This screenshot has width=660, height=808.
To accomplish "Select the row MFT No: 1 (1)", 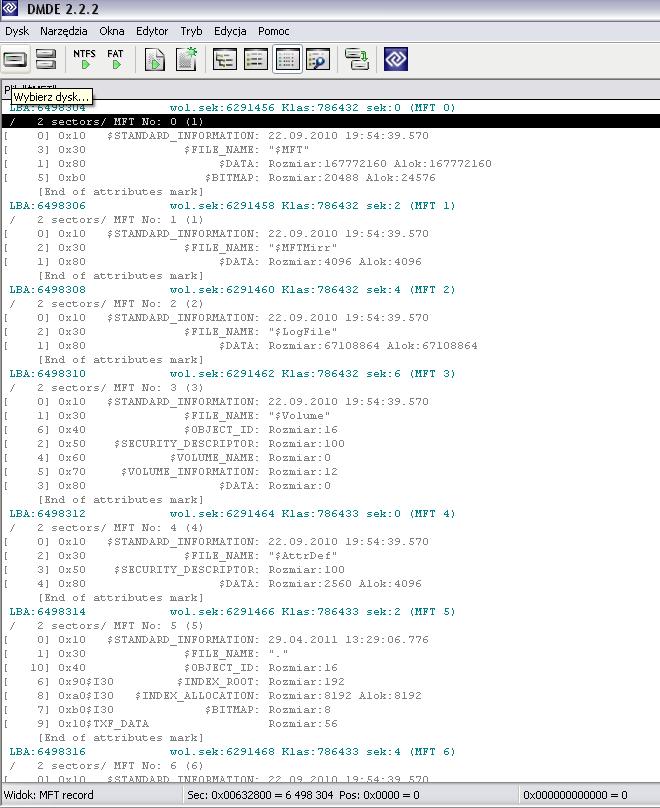I will pos(331,220).
